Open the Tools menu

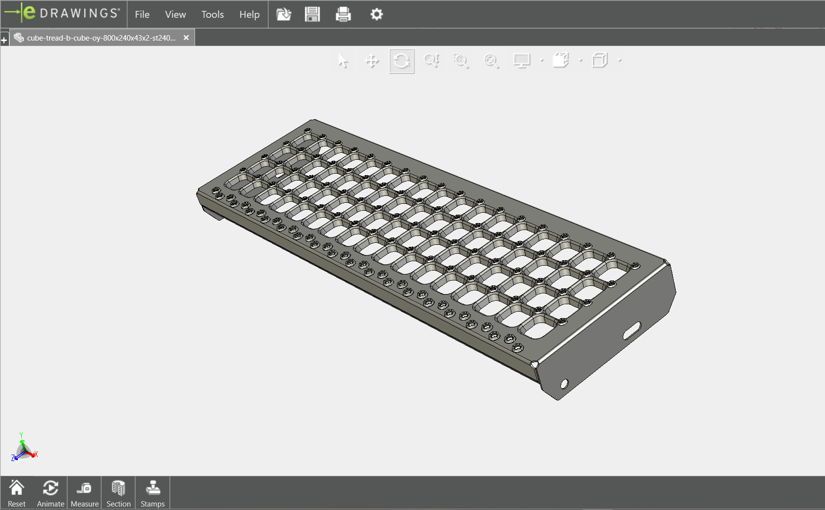point(212,15)
